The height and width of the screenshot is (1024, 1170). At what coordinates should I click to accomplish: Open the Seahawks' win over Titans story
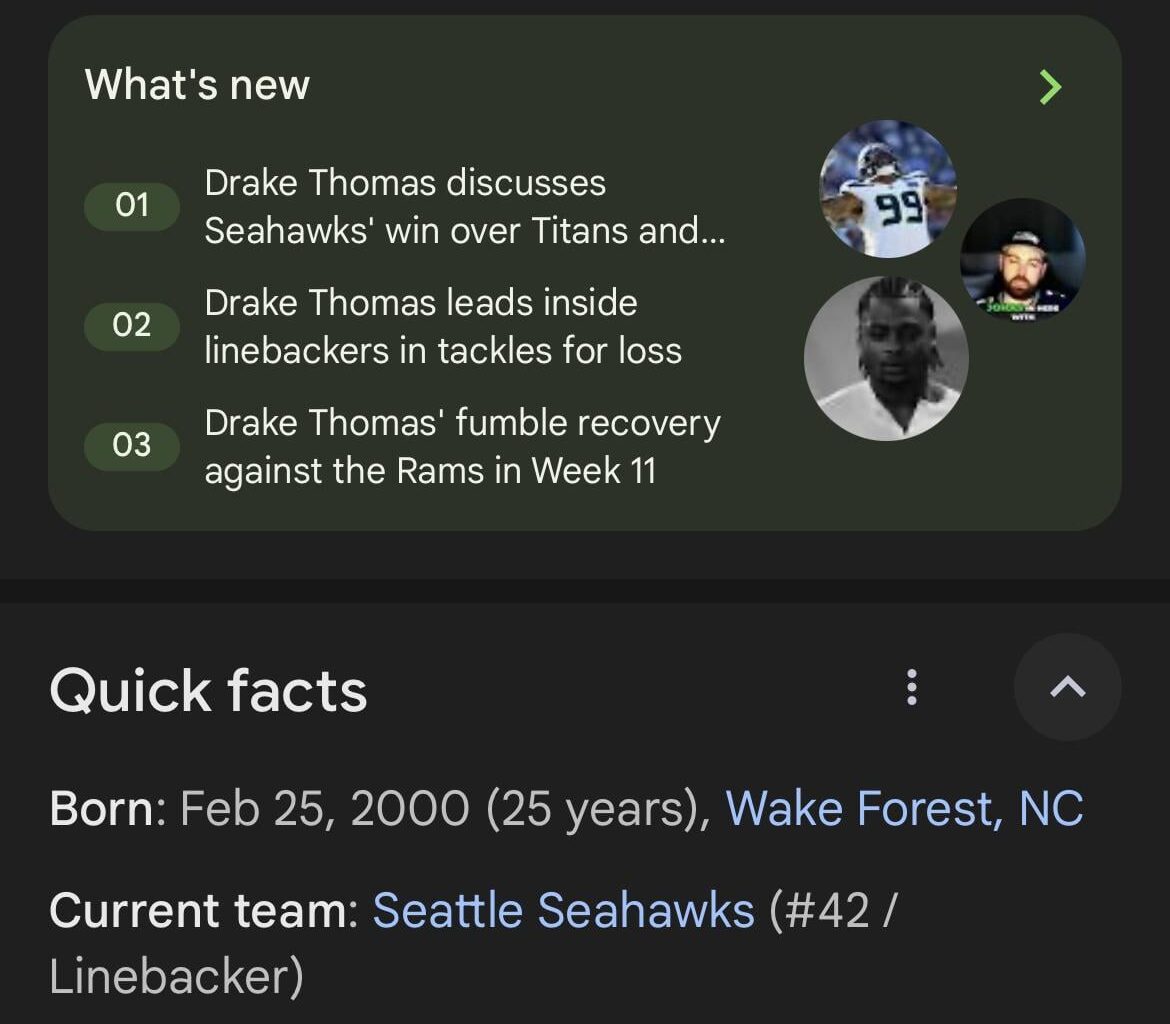tap(466, 207)
